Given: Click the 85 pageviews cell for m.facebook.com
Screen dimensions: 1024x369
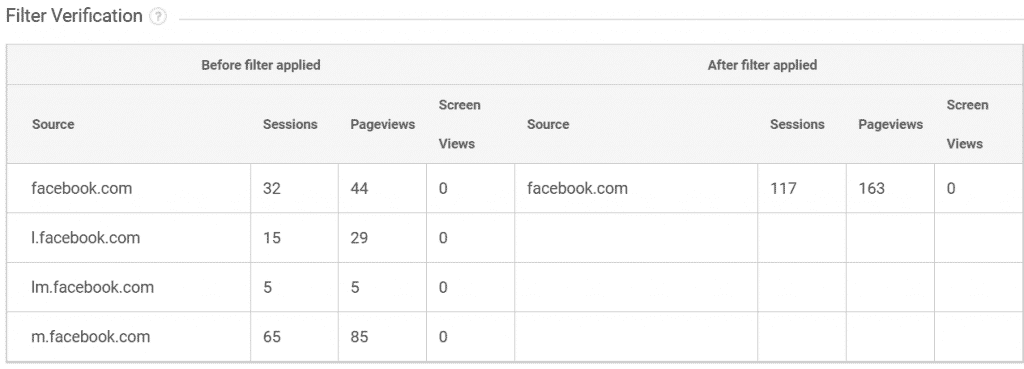Looking at the screenshot, I should pyautogui.click(x=359, y=337).
